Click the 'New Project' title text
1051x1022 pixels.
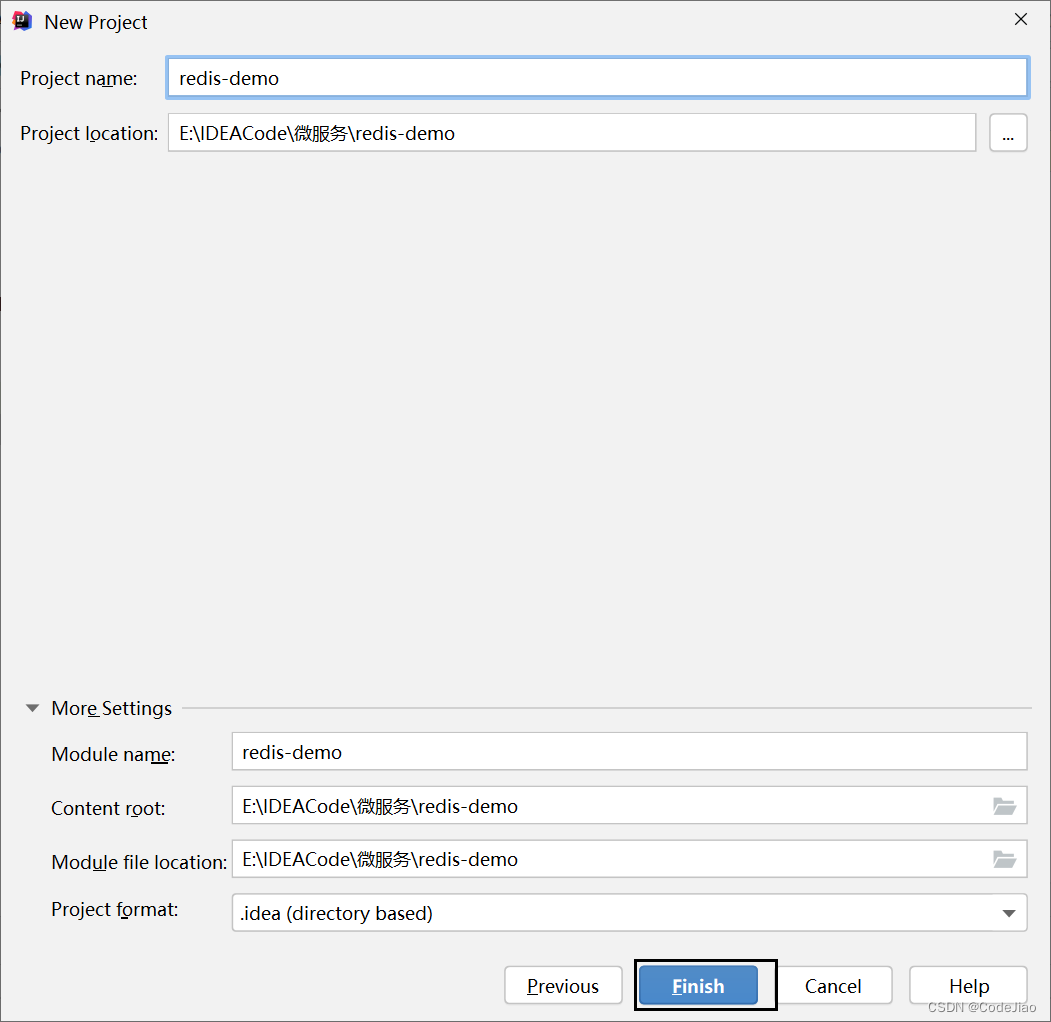[x=96, y=22]
